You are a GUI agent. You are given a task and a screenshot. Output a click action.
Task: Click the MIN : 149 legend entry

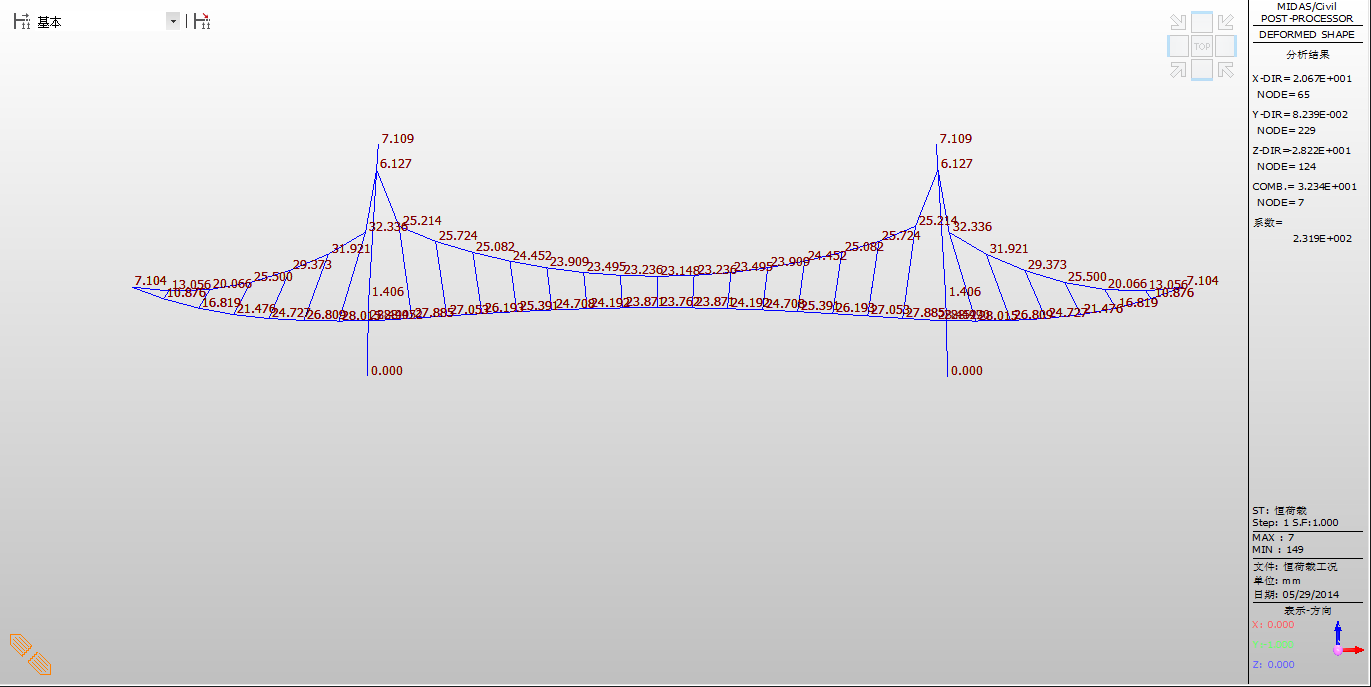(x=1278, y=550)
